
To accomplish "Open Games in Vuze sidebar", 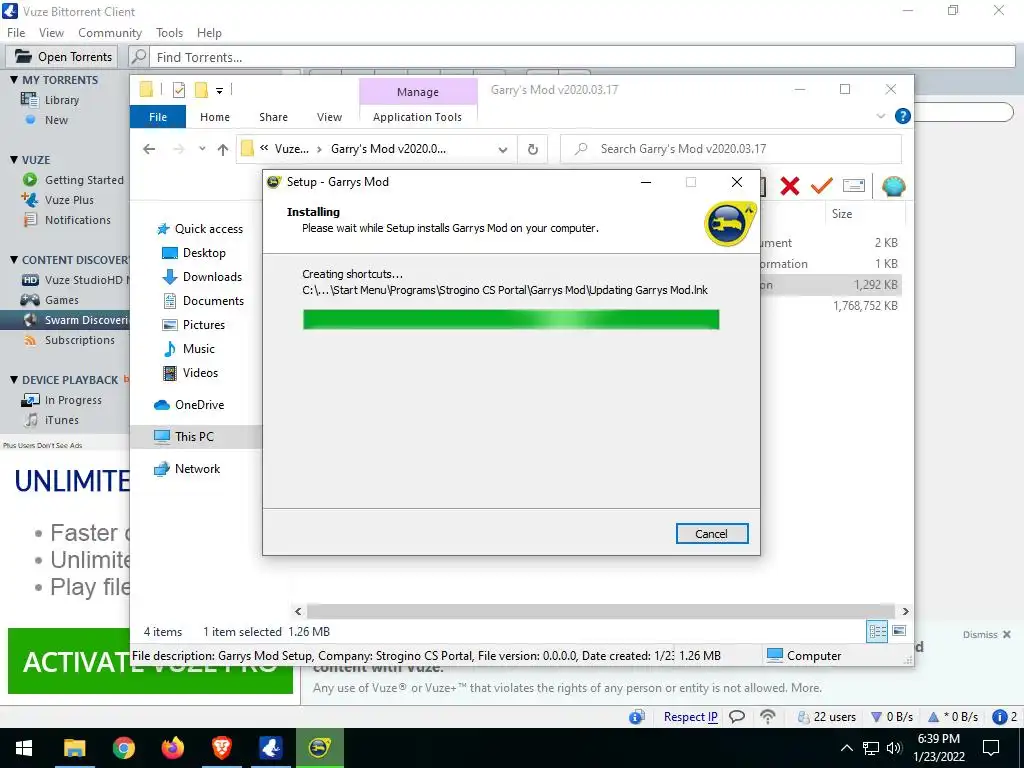I will coord(61,300).
